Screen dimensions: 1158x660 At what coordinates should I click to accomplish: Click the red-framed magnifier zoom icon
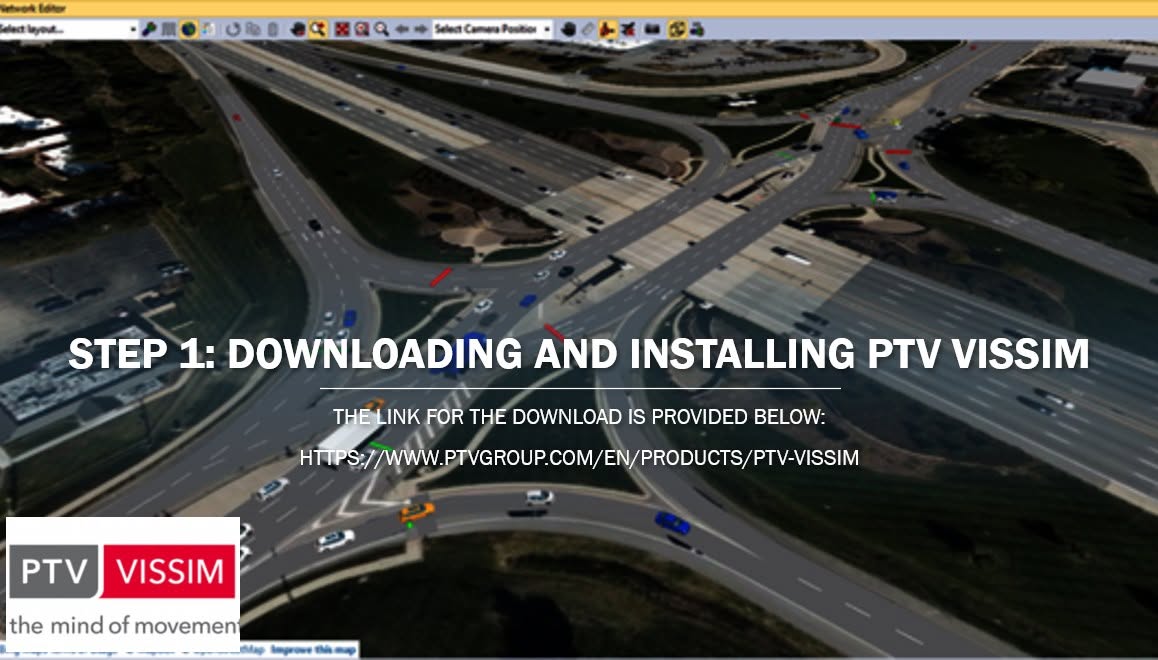362,30
